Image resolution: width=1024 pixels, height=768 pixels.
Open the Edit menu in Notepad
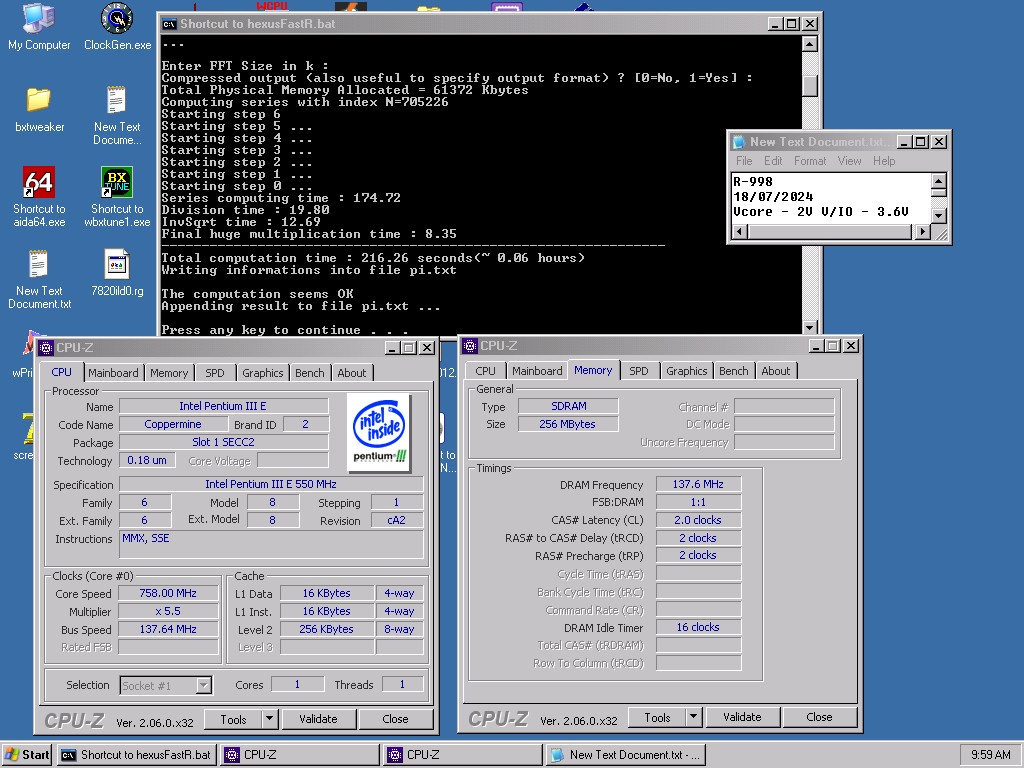pos(773,161)
